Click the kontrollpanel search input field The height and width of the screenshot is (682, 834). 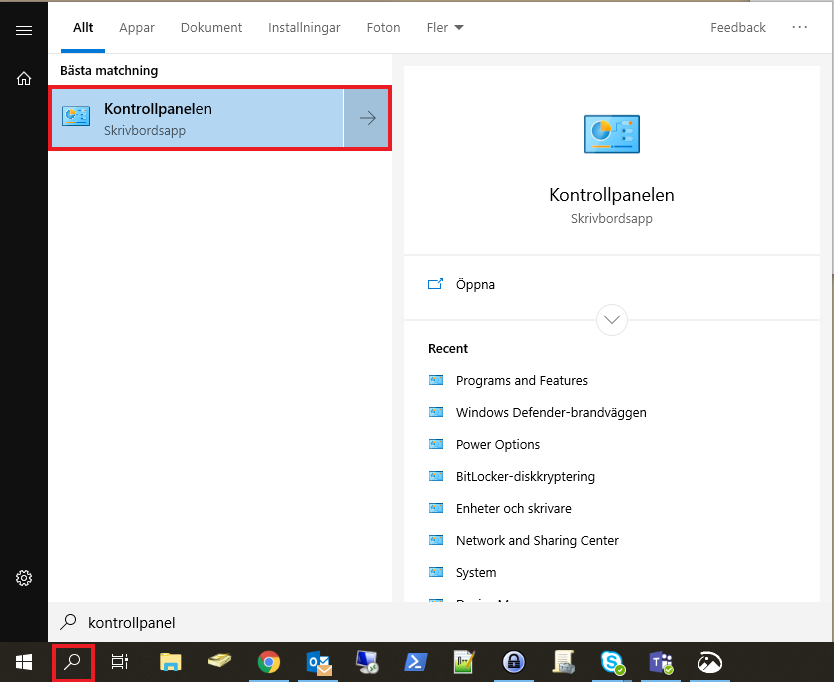click(439, 622)
